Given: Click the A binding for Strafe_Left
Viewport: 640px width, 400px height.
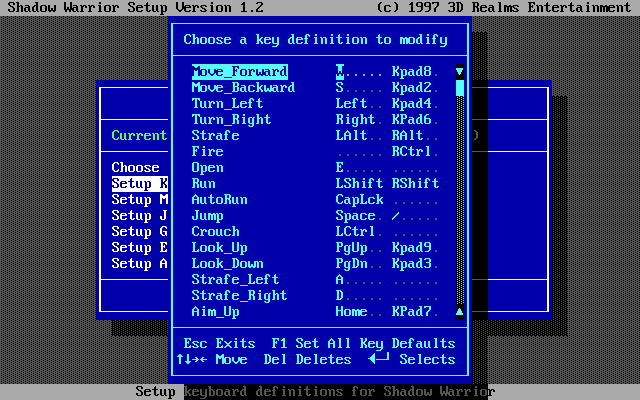Looking at the screenshot, I should point(340,280).
